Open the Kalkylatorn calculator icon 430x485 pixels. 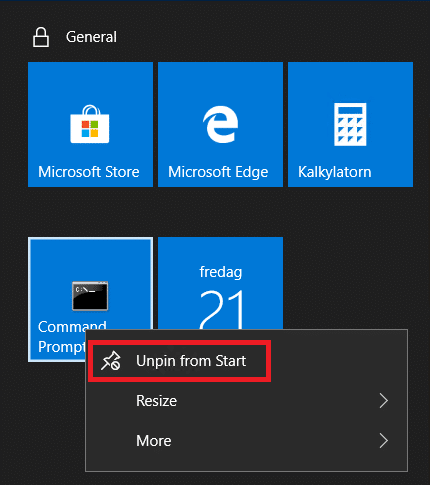[x=350, y=124]
